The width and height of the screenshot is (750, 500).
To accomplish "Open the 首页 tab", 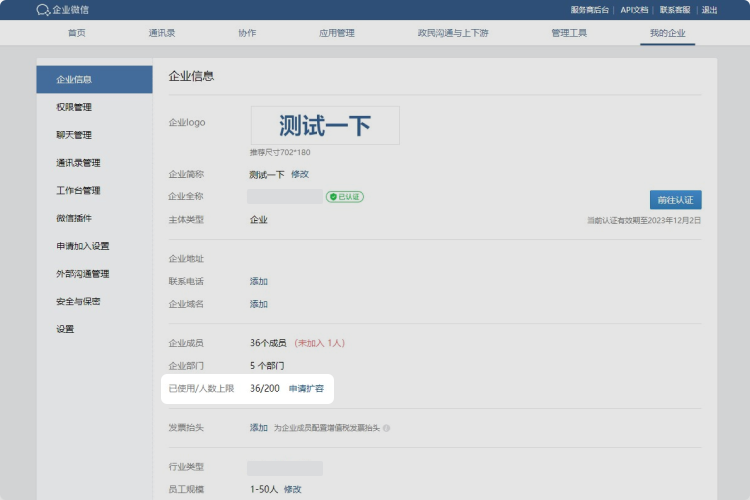I will click(x=77, y=33).
